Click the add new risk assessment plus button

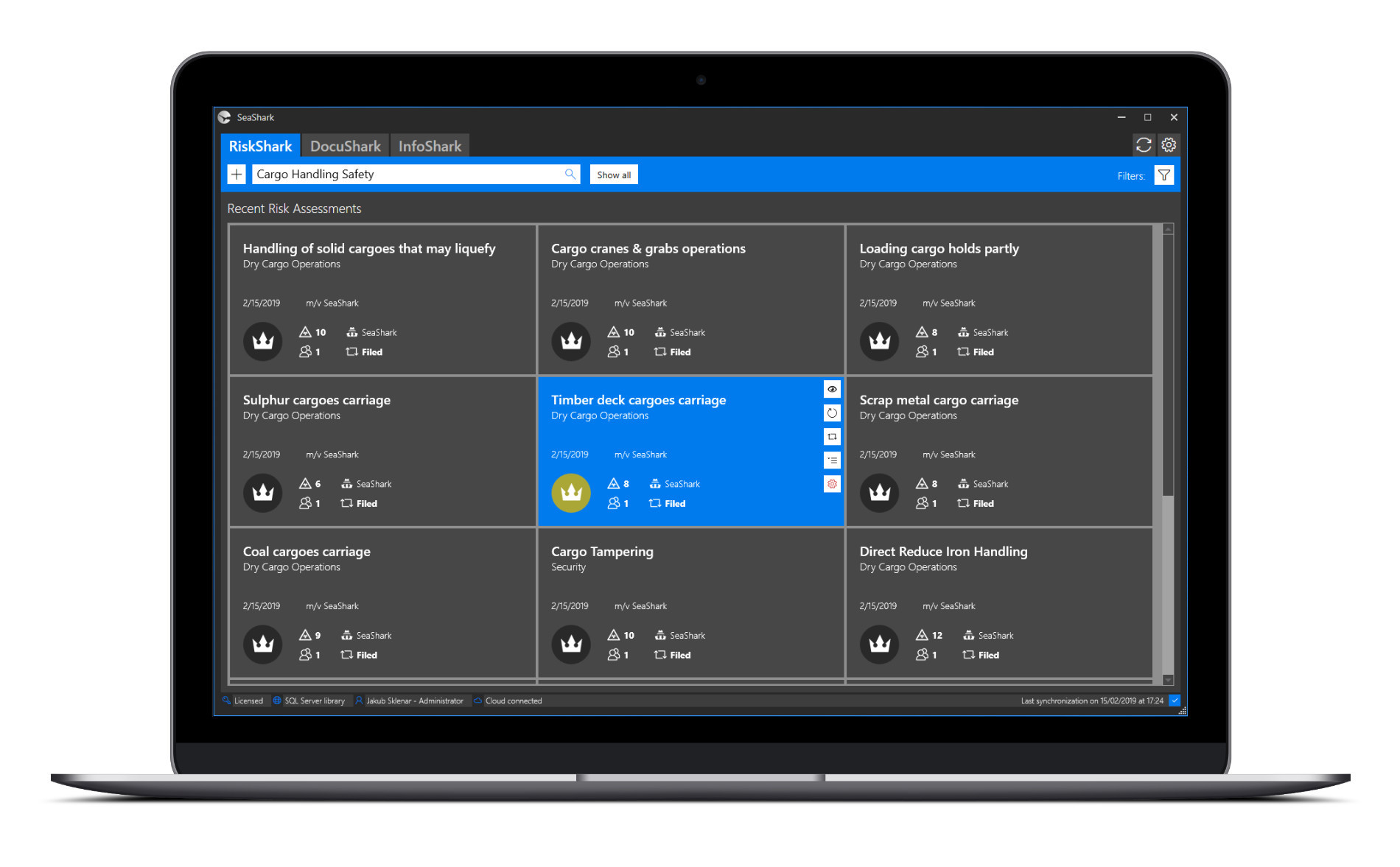click(x=236, y=175)
